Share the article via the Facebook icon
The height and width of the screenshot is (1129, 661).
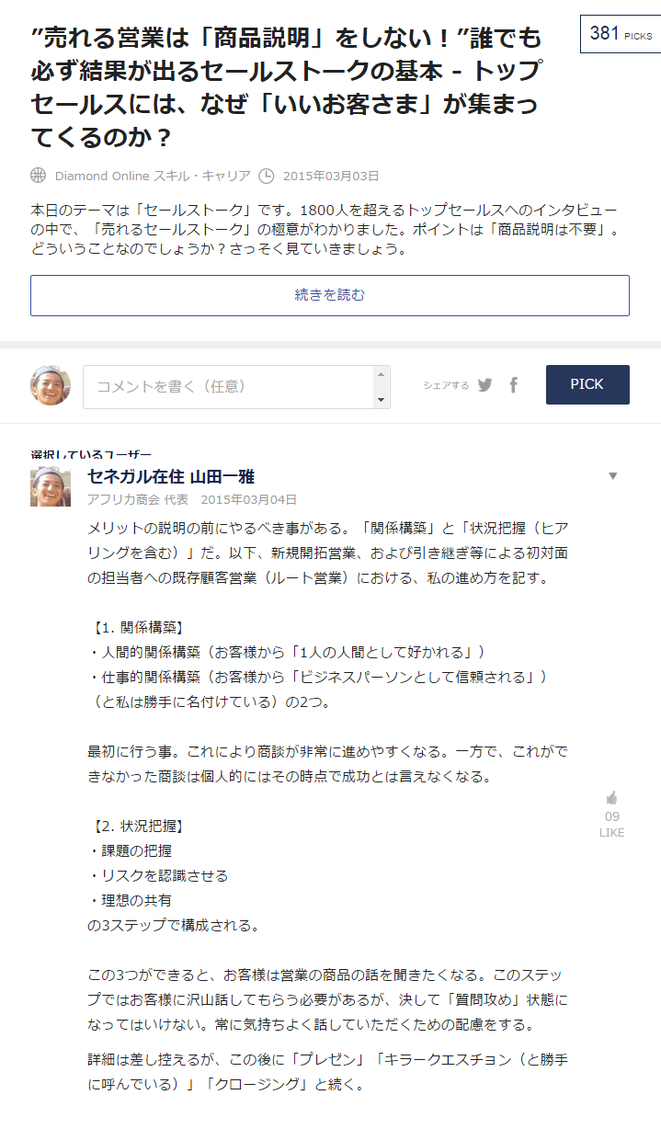(513, 385)
